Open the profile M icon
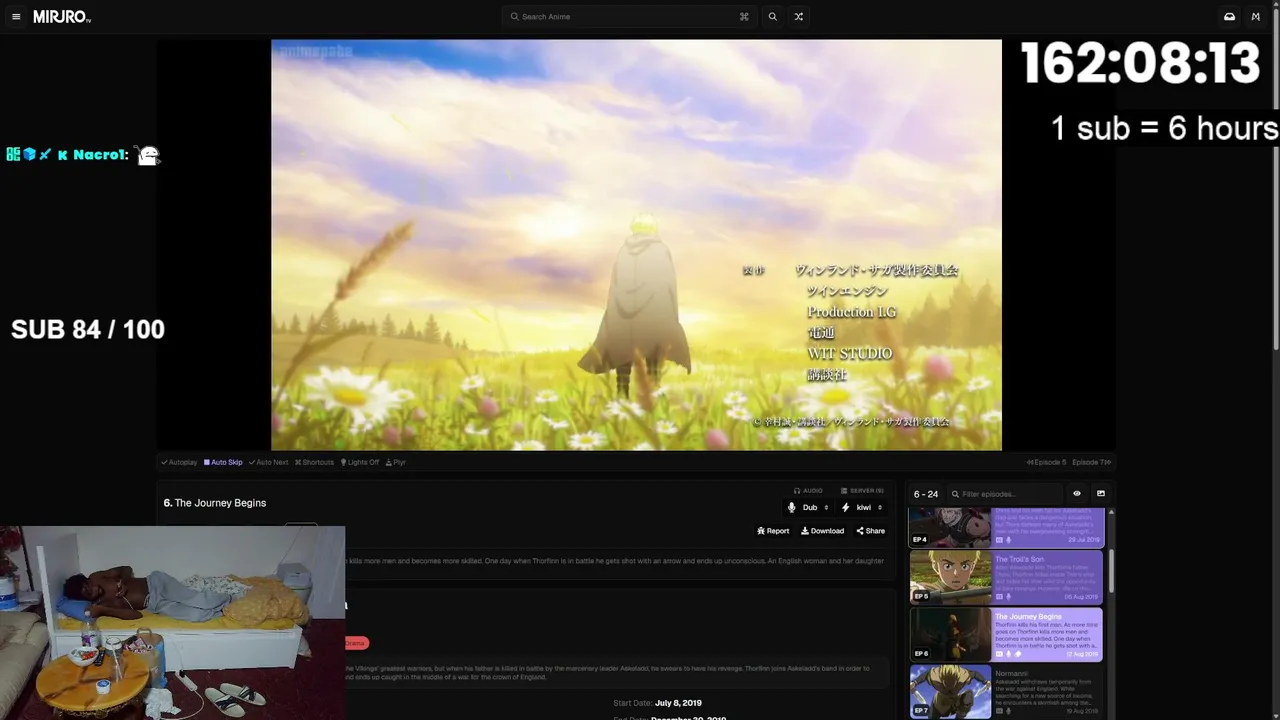The width and height of the screenshot is (1280, 720). click(x=1256, y=17)
